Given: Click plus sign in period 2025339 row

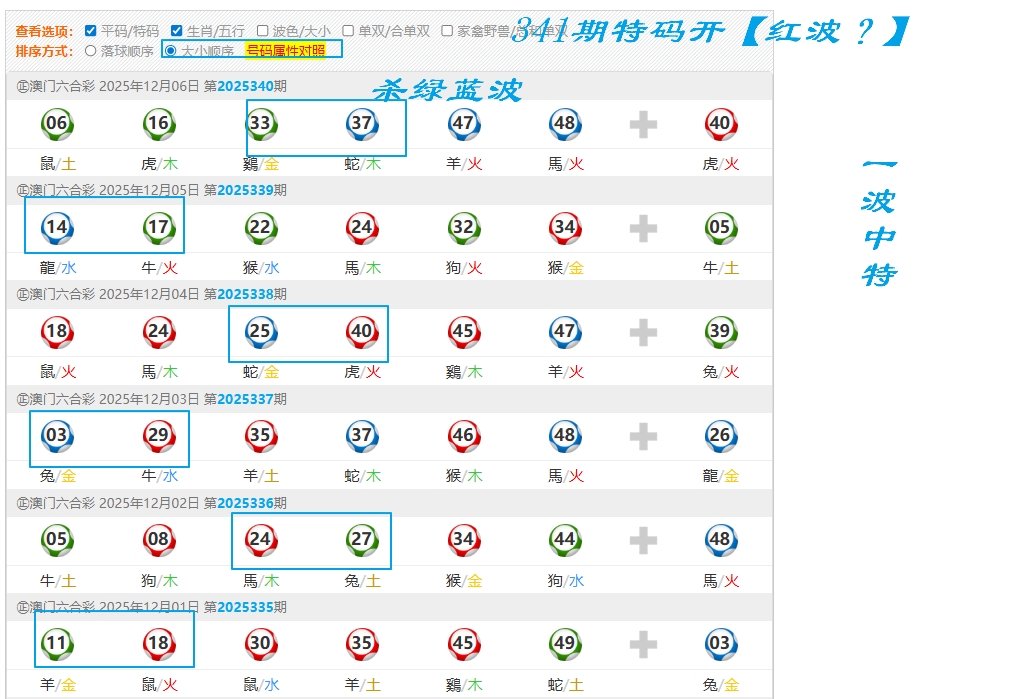Looking at the screenshot, I should click(x=643, y=229).
